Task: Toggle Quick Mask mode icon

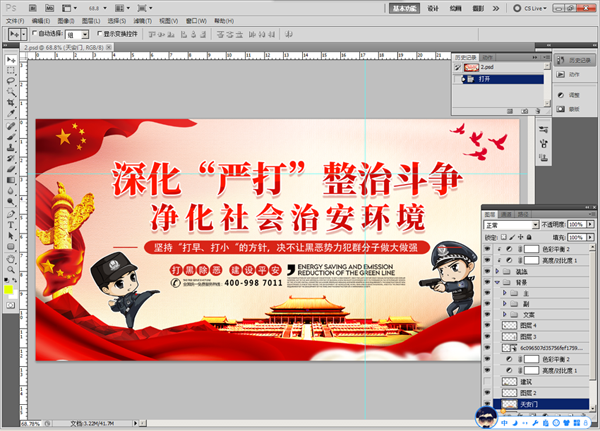Action: (10, 305)
